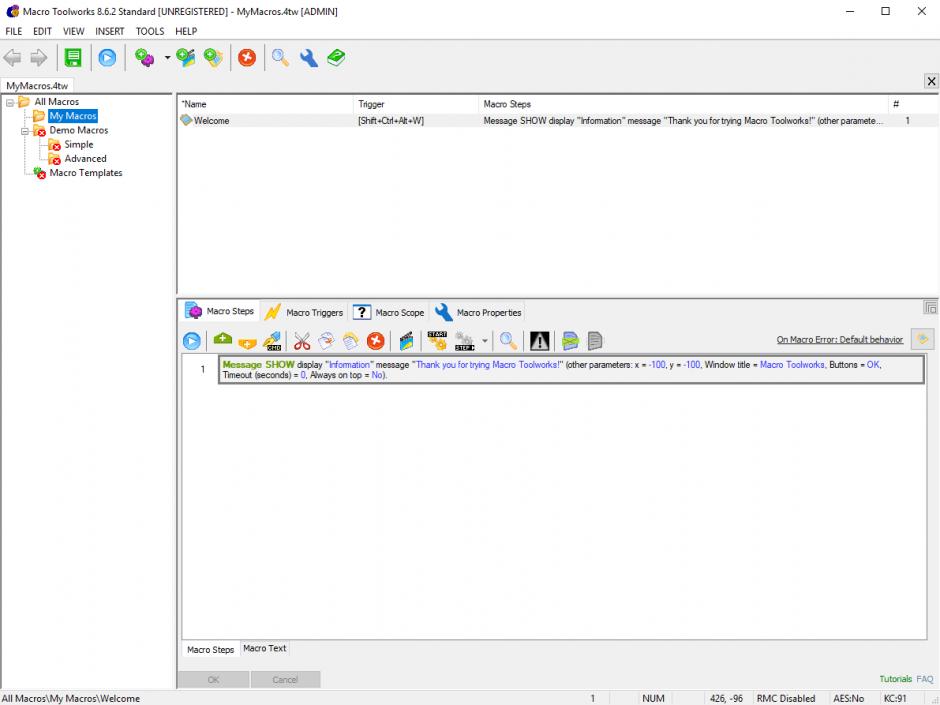Click the green-striped document icon
The image size is (940, 705).
pyautogui.click(x=570, y=341)
